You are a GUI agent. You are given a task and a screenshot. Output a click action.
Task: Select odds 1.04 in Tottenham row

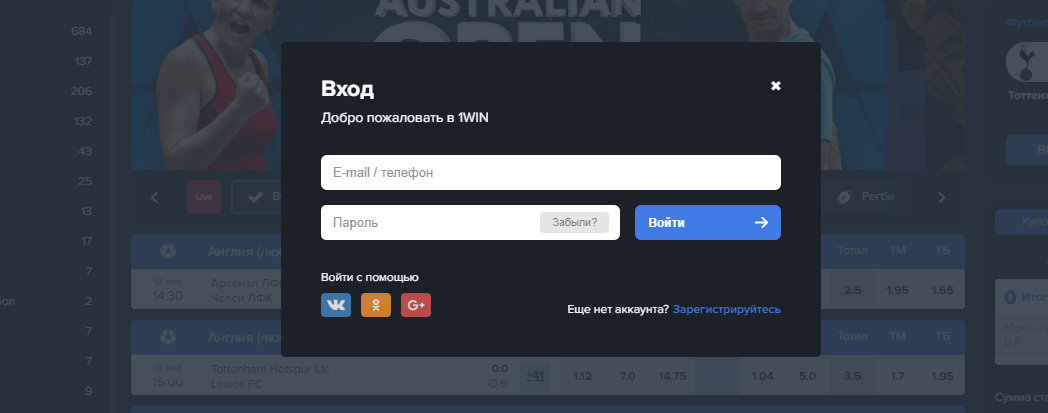(762, 376)
